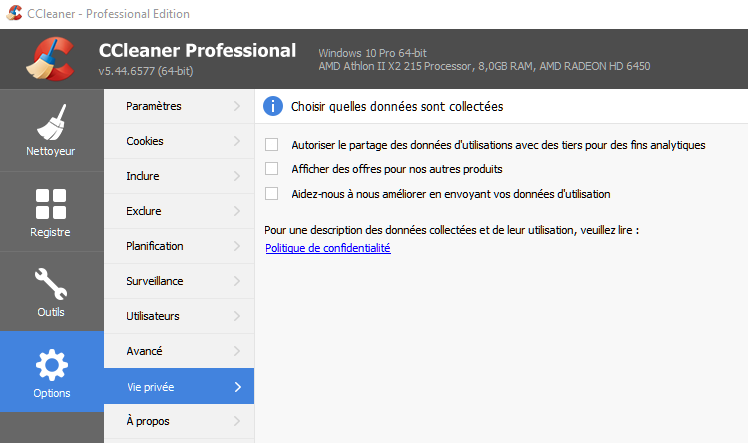Open the Politique de confidentialité link

point(328,248)
